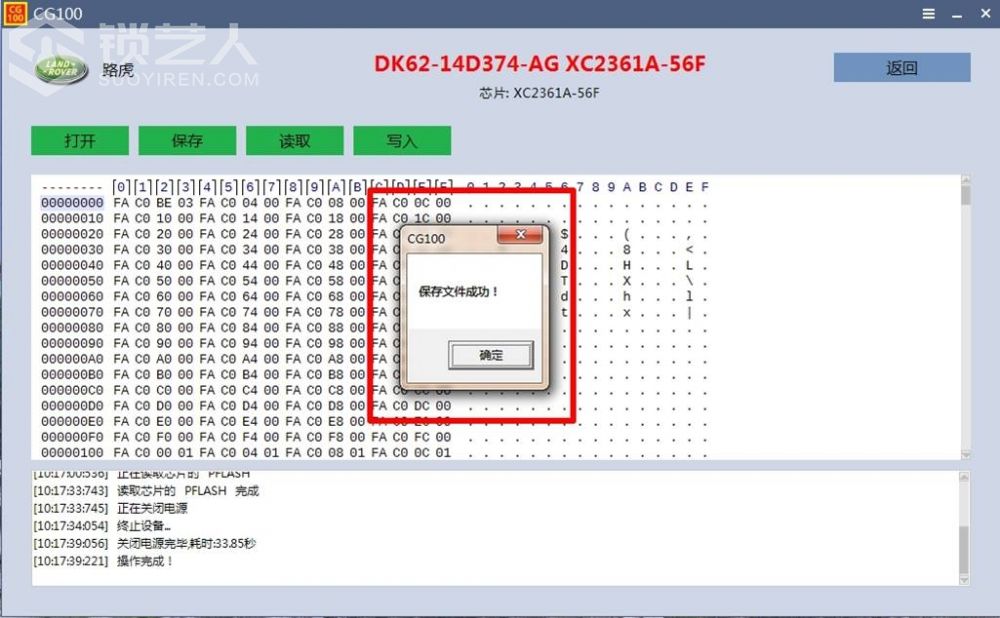Click the log panel scrollbar up arrow

click(964, 477)
